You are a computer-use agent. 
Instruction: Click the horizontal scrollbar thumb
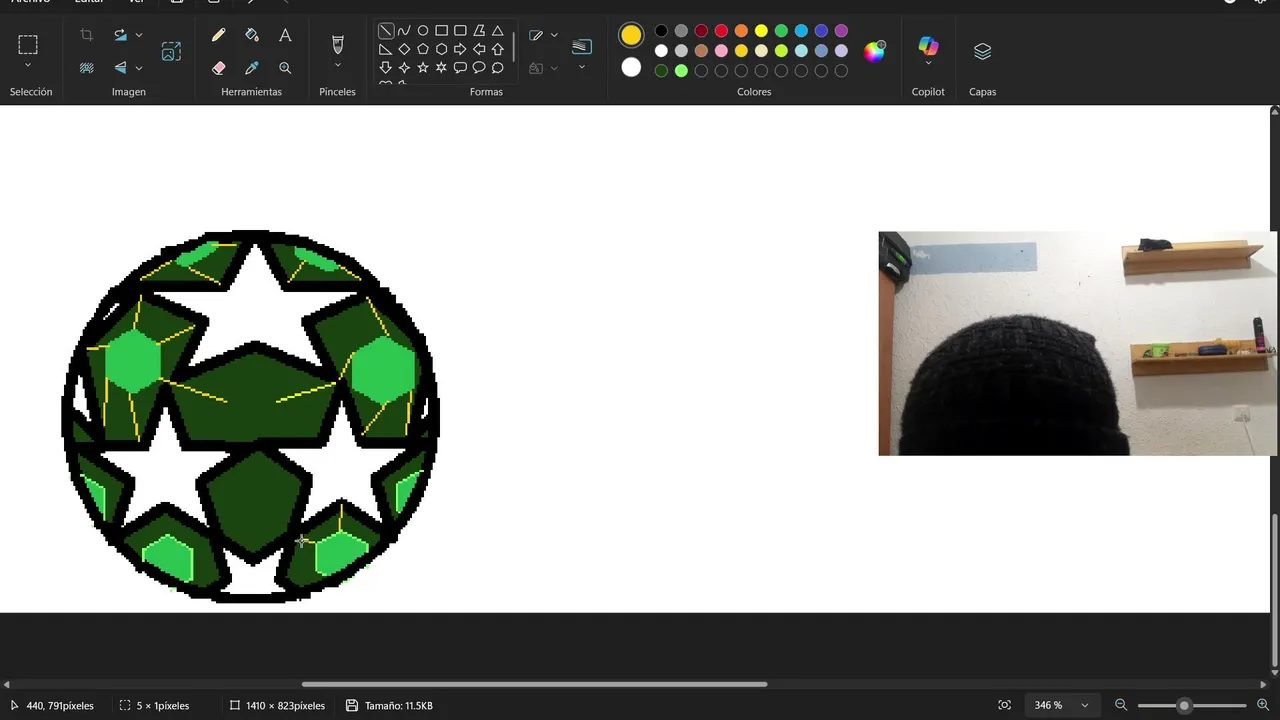click(x=534, y=684)
